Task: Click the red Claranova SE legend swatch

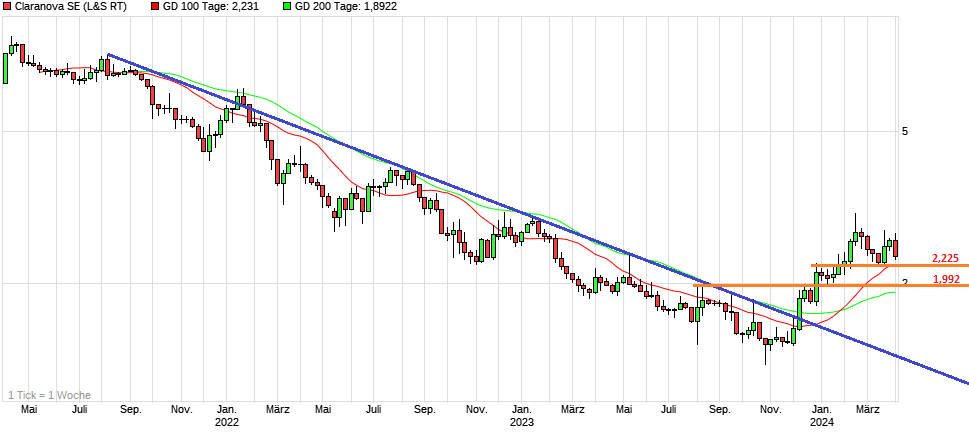Action: click(8, 6)
